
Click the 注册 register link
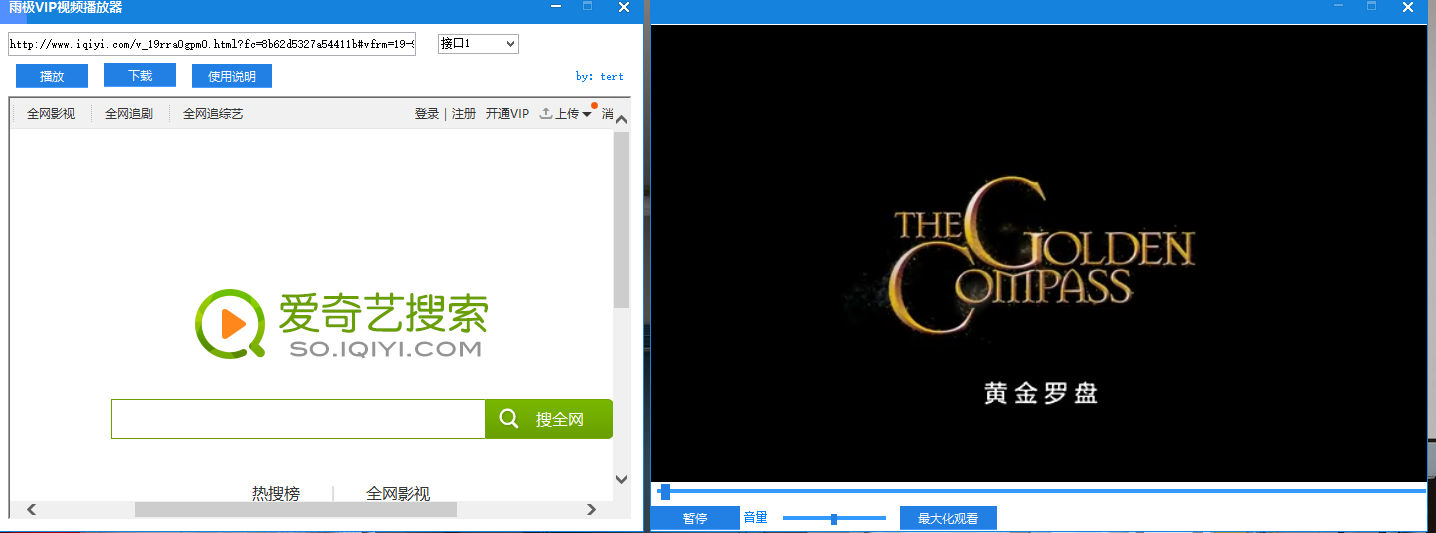click(x=464, y=114)
